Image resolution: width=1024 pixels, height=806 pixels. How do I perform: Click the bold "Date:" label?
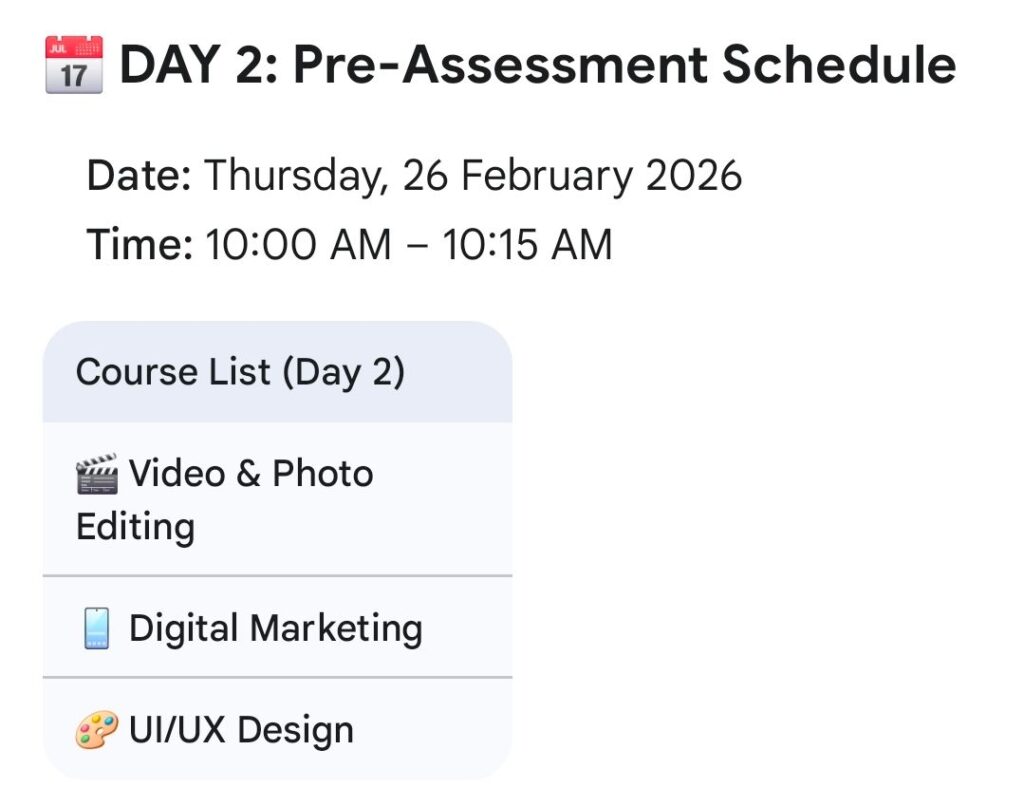(x=139, y=177)
